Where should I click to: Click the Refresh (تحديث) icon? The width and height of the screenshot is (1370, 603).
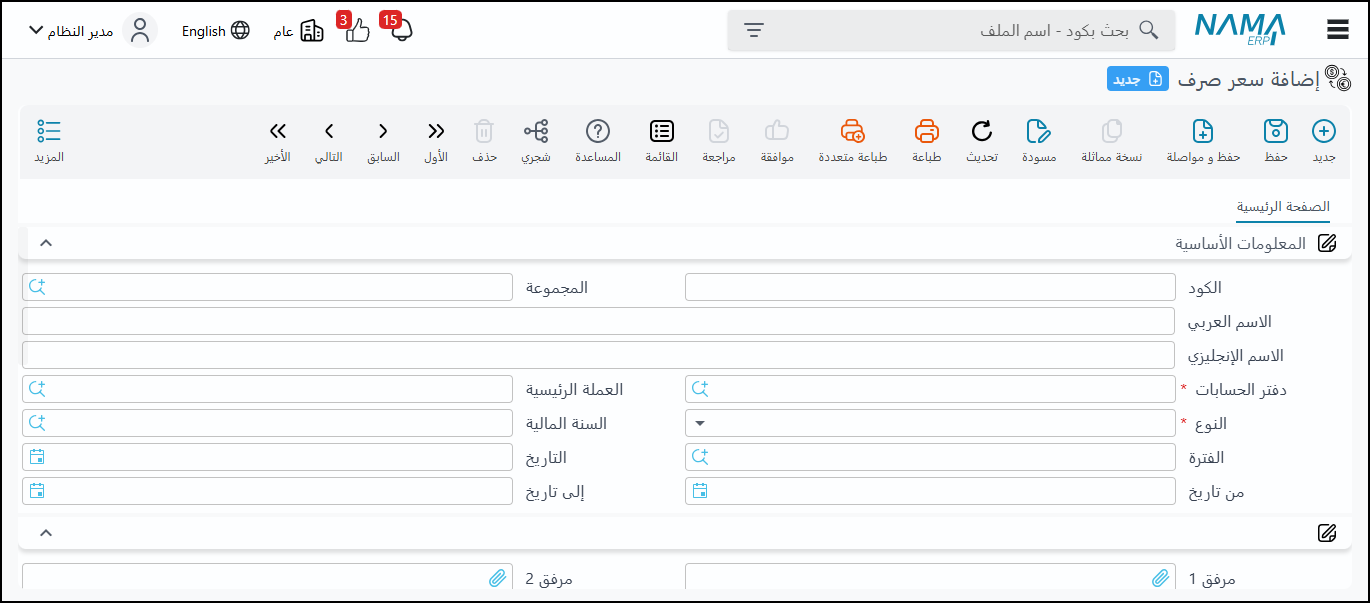point(982,132)
